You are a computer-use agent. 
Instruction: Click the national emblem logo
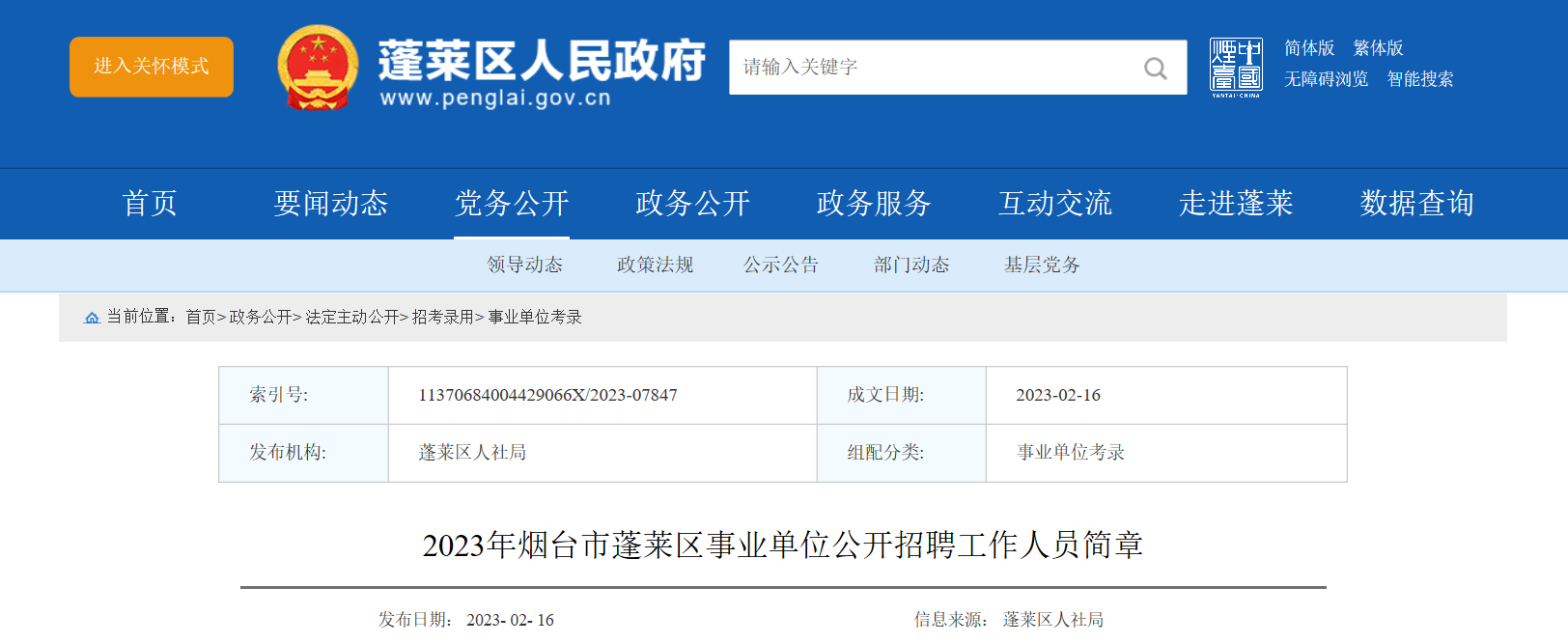(x=318, y=67)
